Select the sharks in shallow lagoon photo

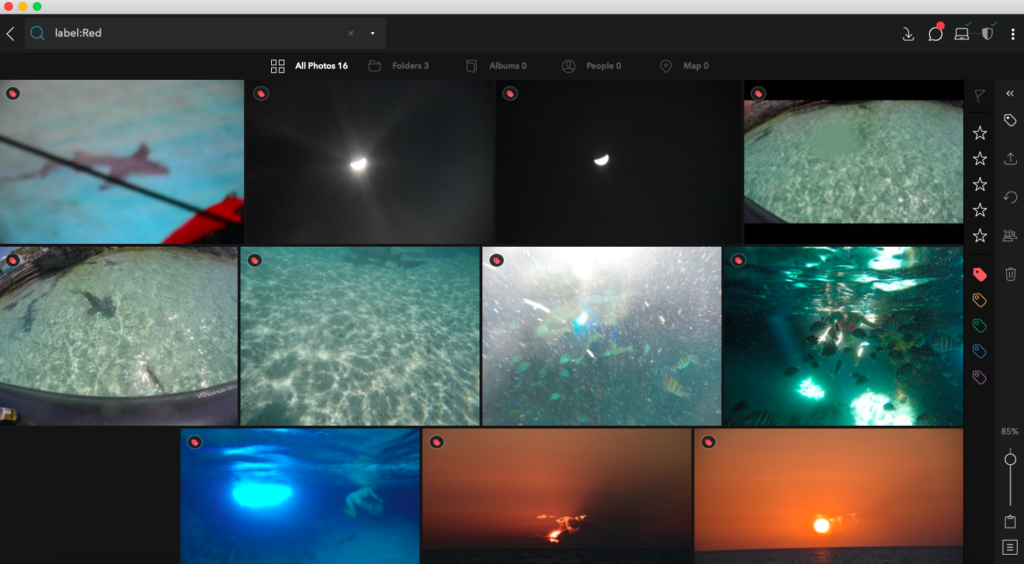pyautogui.click(x=119, y=336)
